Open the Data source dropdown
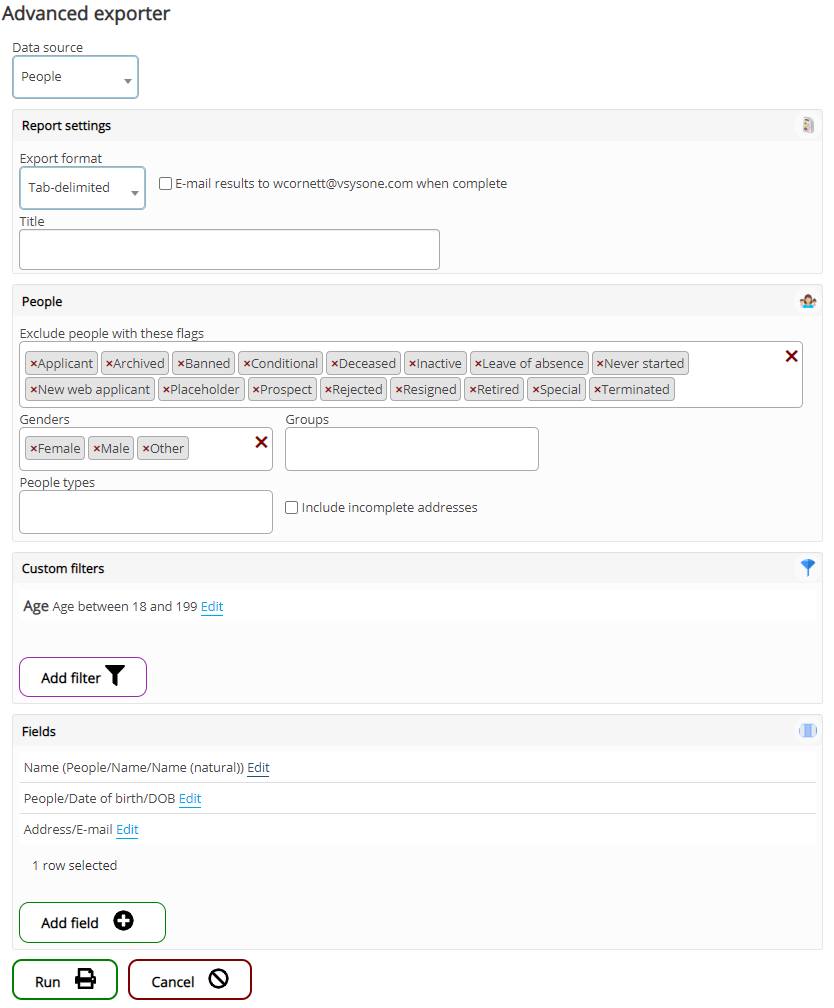834x1008 pixels. click(75, 77)
